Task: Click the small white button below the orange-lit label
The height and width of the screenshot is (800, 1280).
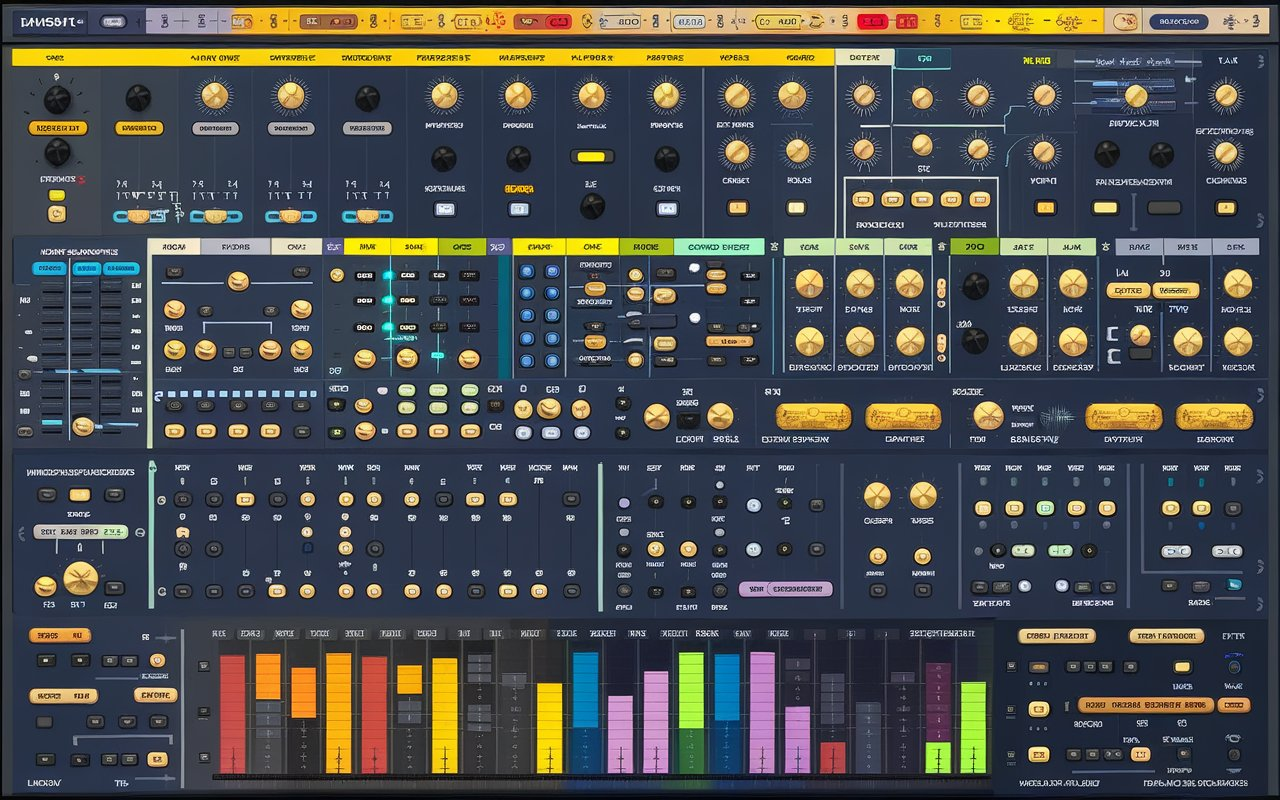Action: point(518,209)
